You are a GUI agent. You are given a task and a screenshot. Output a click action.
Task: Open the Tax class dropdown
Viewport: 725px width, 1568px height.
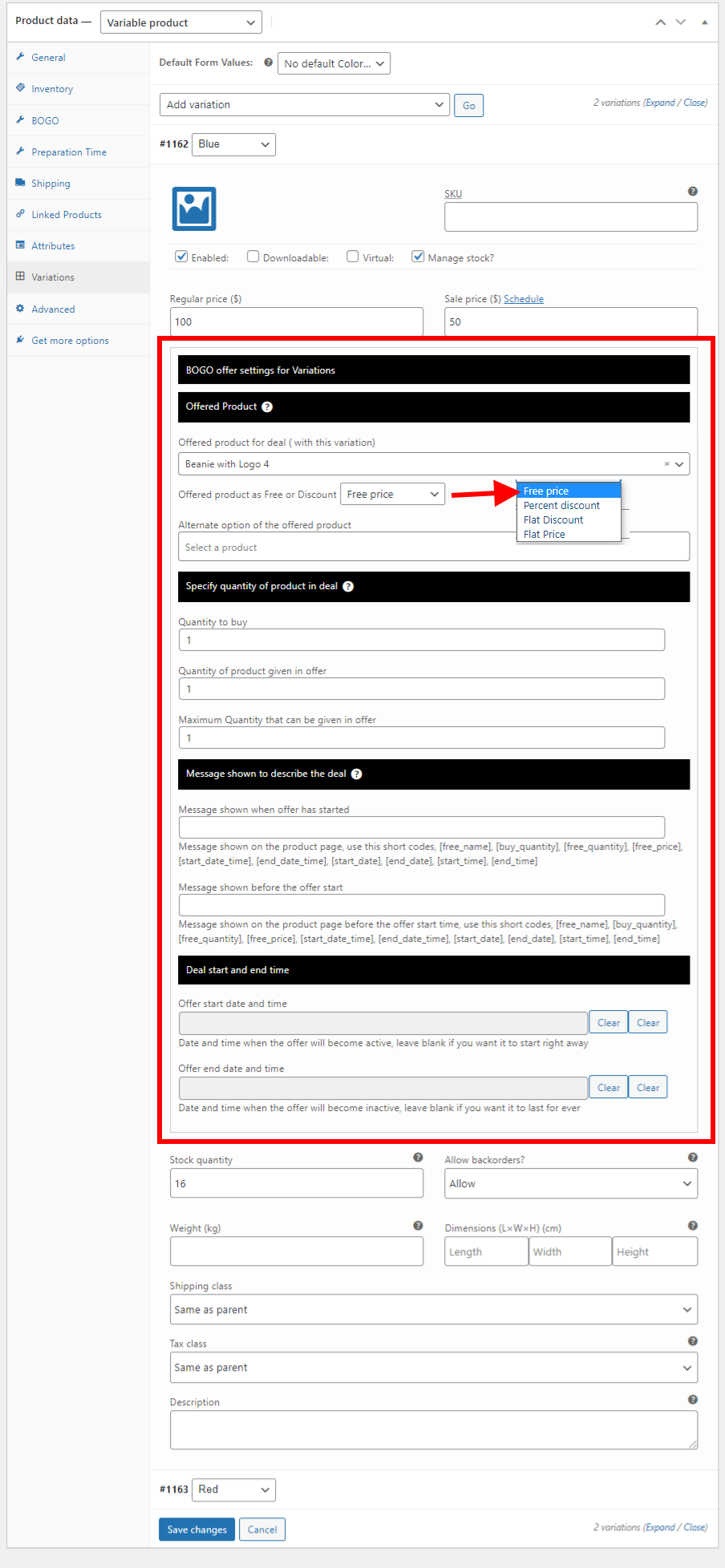pyautogui.click(x=434, y=1368)
